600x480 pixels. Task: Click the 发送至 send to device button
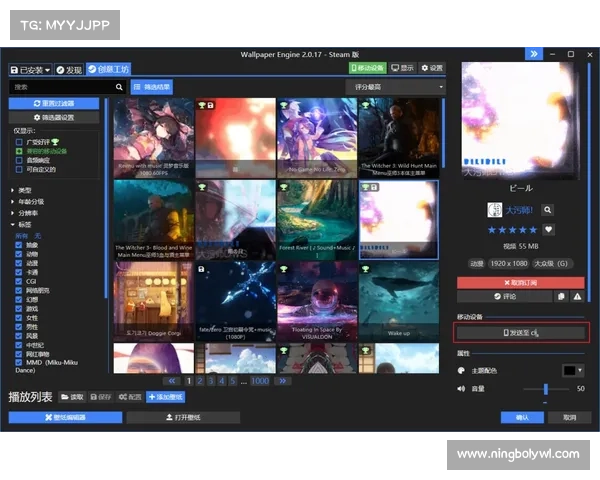click(521, 333)
